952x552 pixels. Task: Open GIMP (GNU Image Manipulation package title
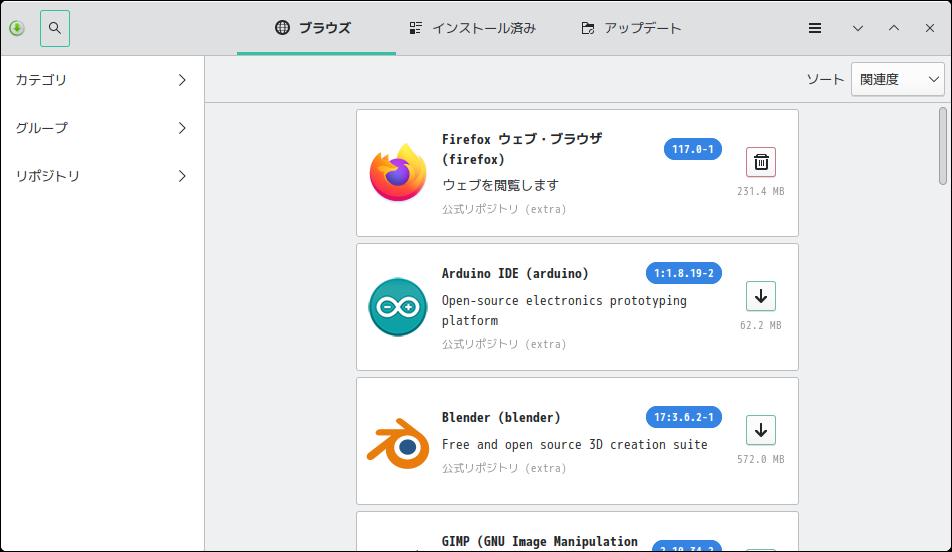(x=540, y=542)
